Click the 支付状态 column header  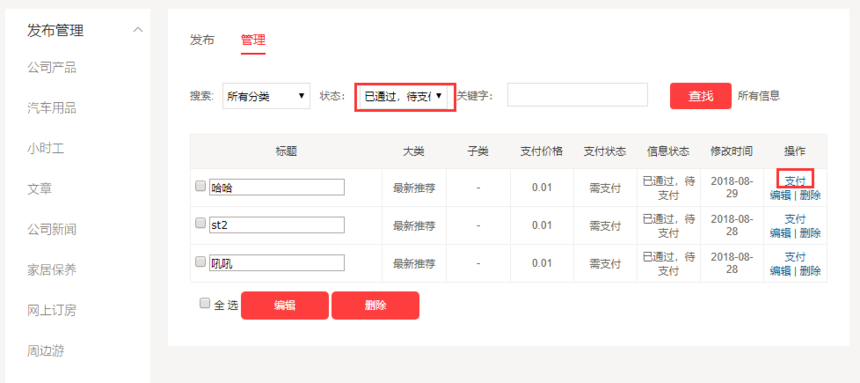[x=605, y=151]
